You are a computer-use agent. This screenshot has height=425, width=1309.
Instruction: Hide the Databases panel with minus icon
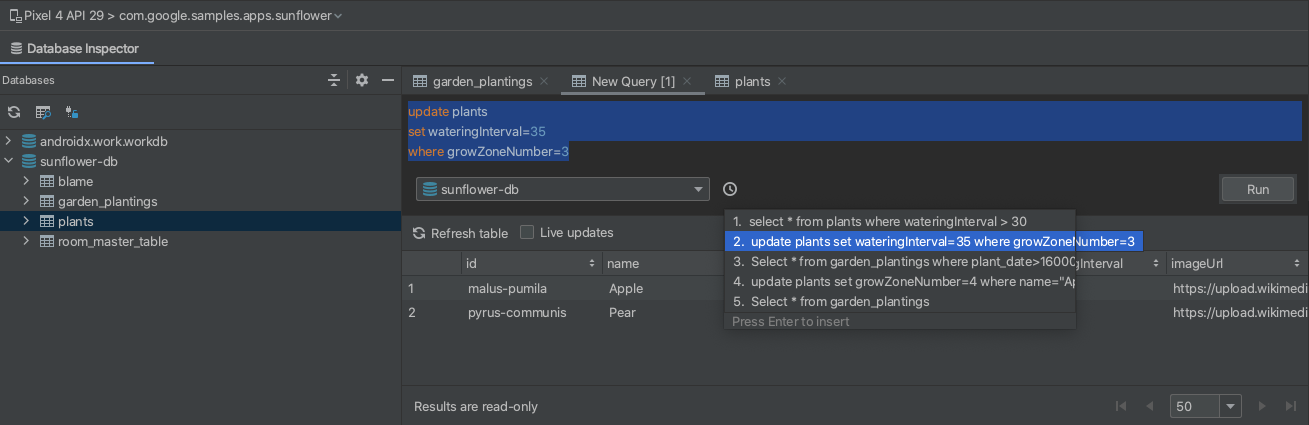[x=388, y=80]
